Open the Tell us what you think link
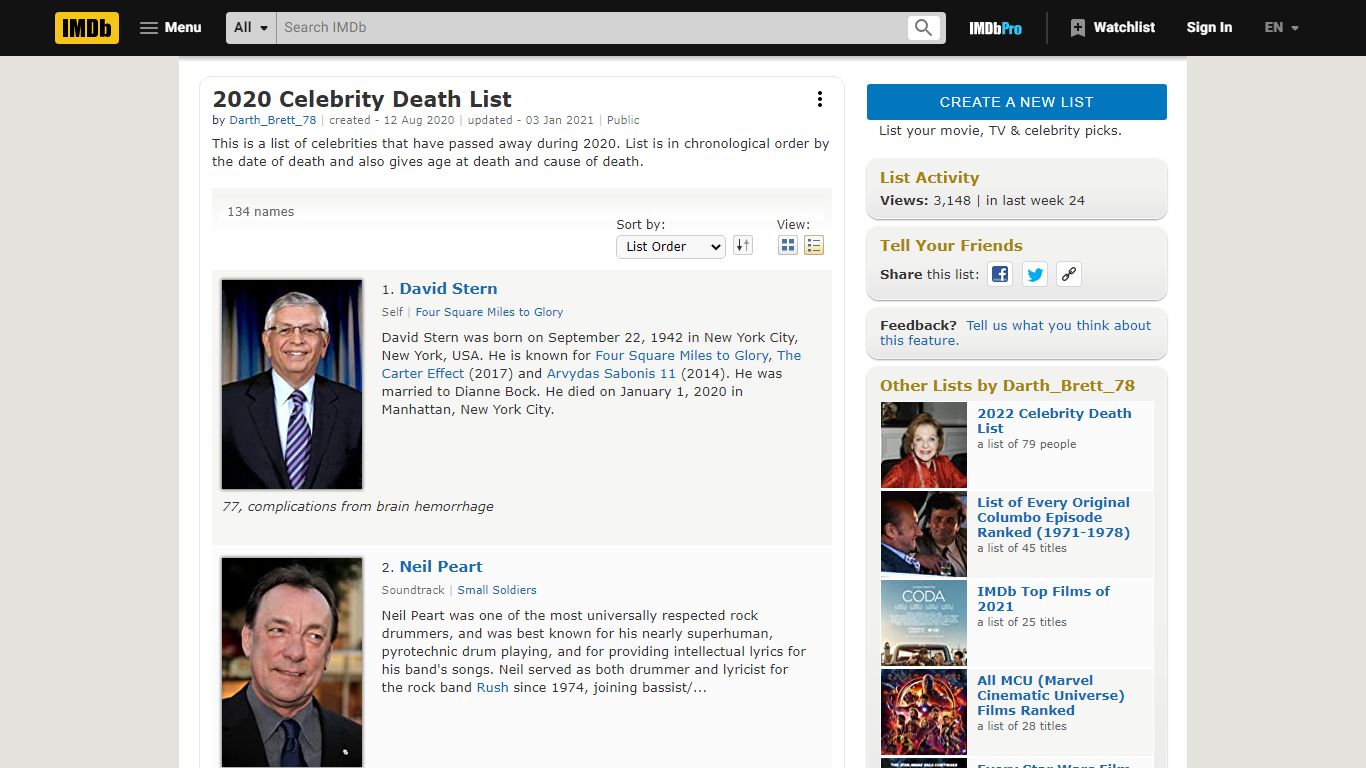 (x=1015, y=333)
